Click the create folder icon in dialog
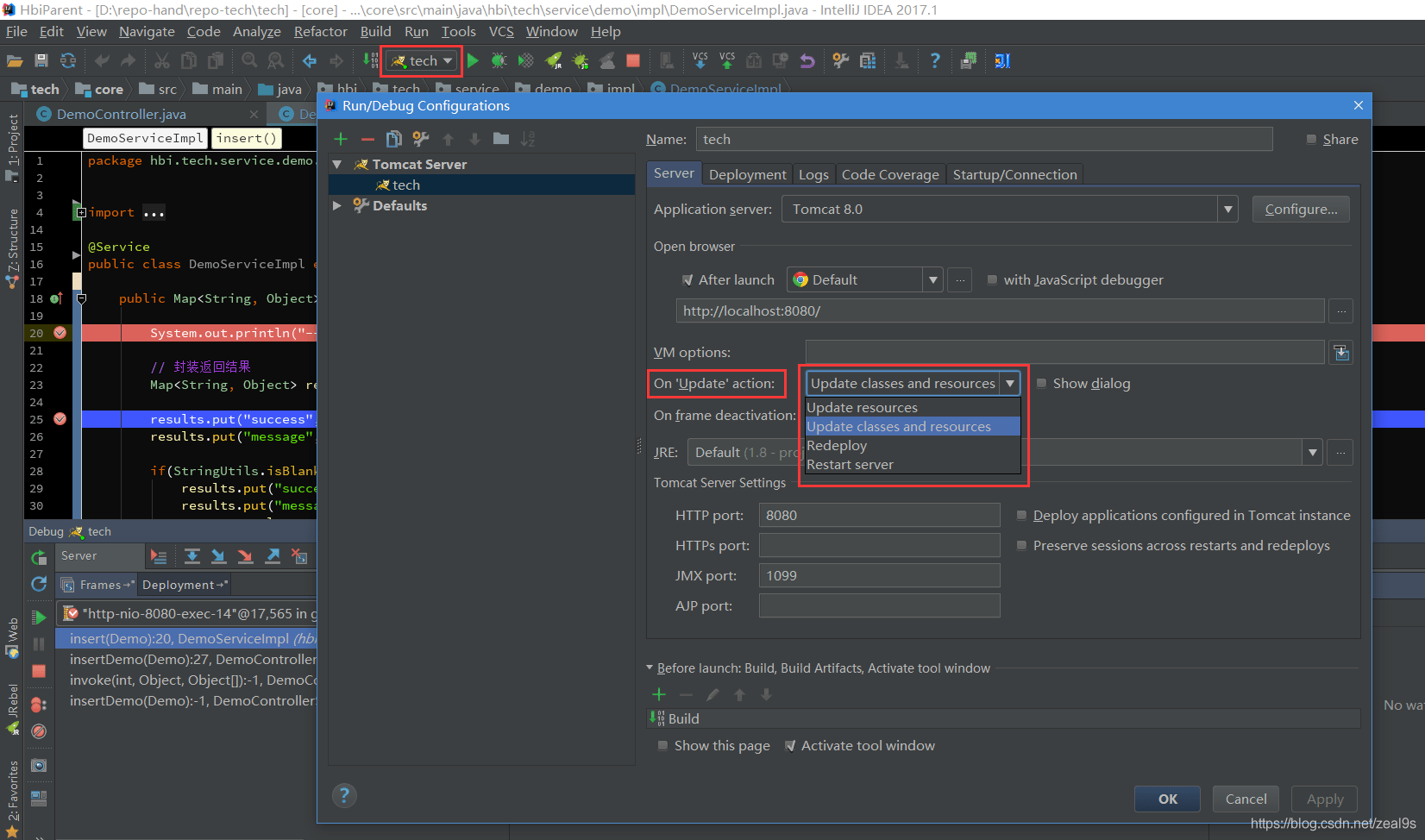 [501, 139]
